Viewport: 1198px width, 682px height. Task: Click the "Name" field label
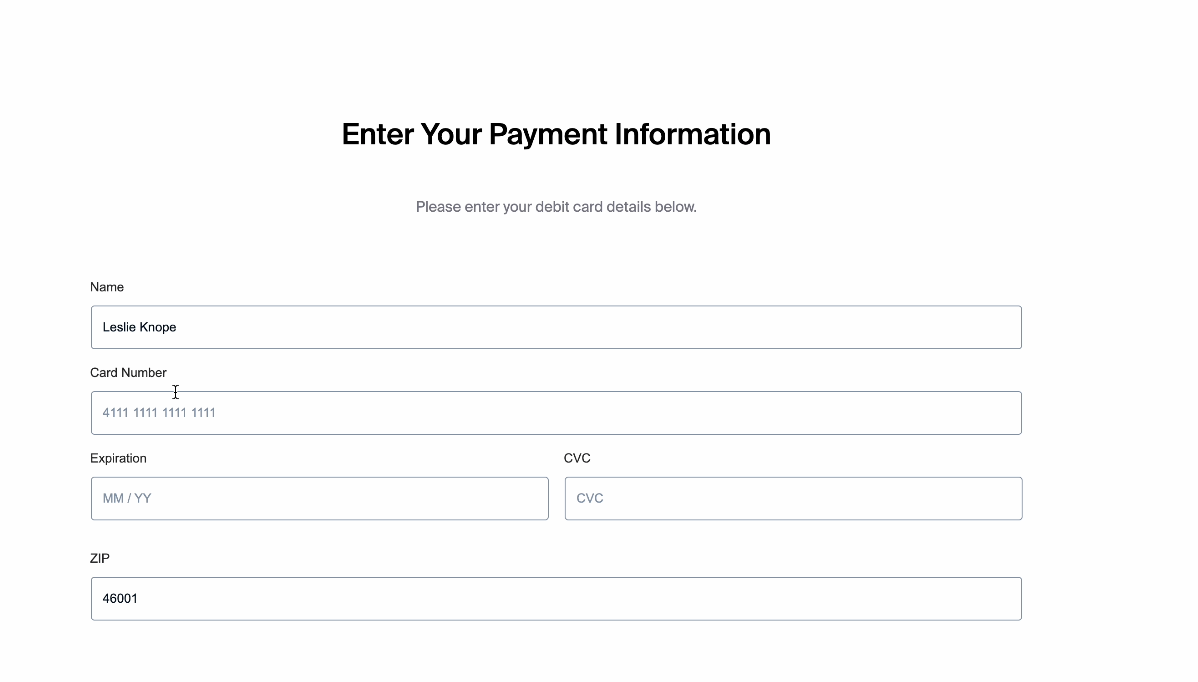pyautogui.click(x=107, y=287)
